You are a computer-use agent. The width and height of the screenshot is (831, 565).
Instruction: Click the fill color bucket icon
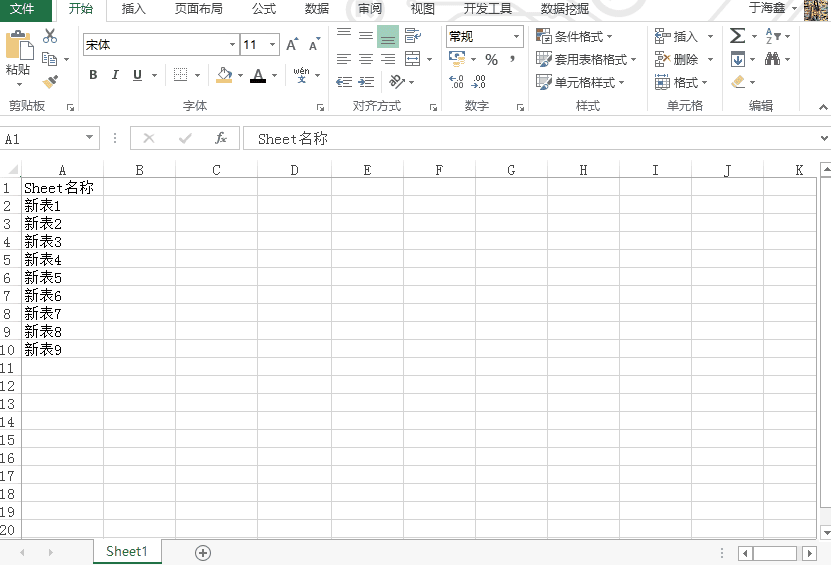224,75
